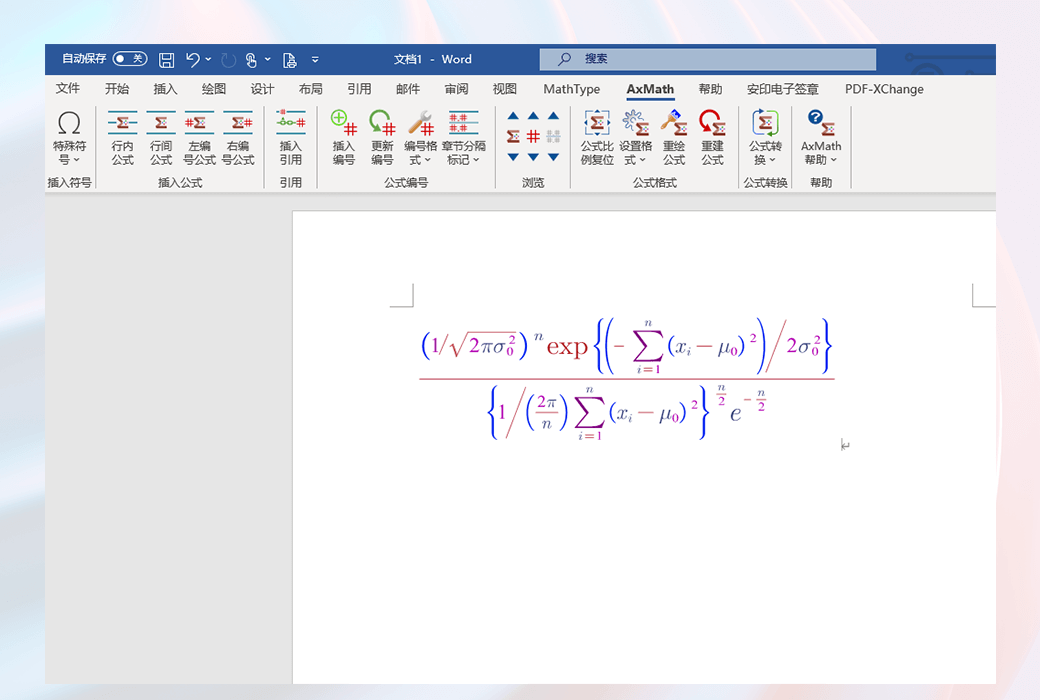Update equation numbers (更新编号)

[x=384, y=140]
